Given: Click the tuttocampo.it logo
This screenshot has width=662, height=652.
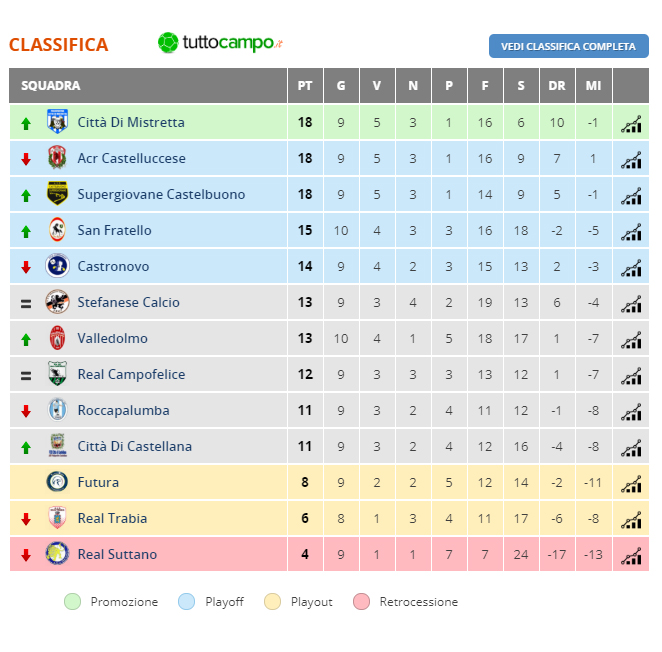Looking at the screenshot, I should pyautogui.click(x=220, y=43).
